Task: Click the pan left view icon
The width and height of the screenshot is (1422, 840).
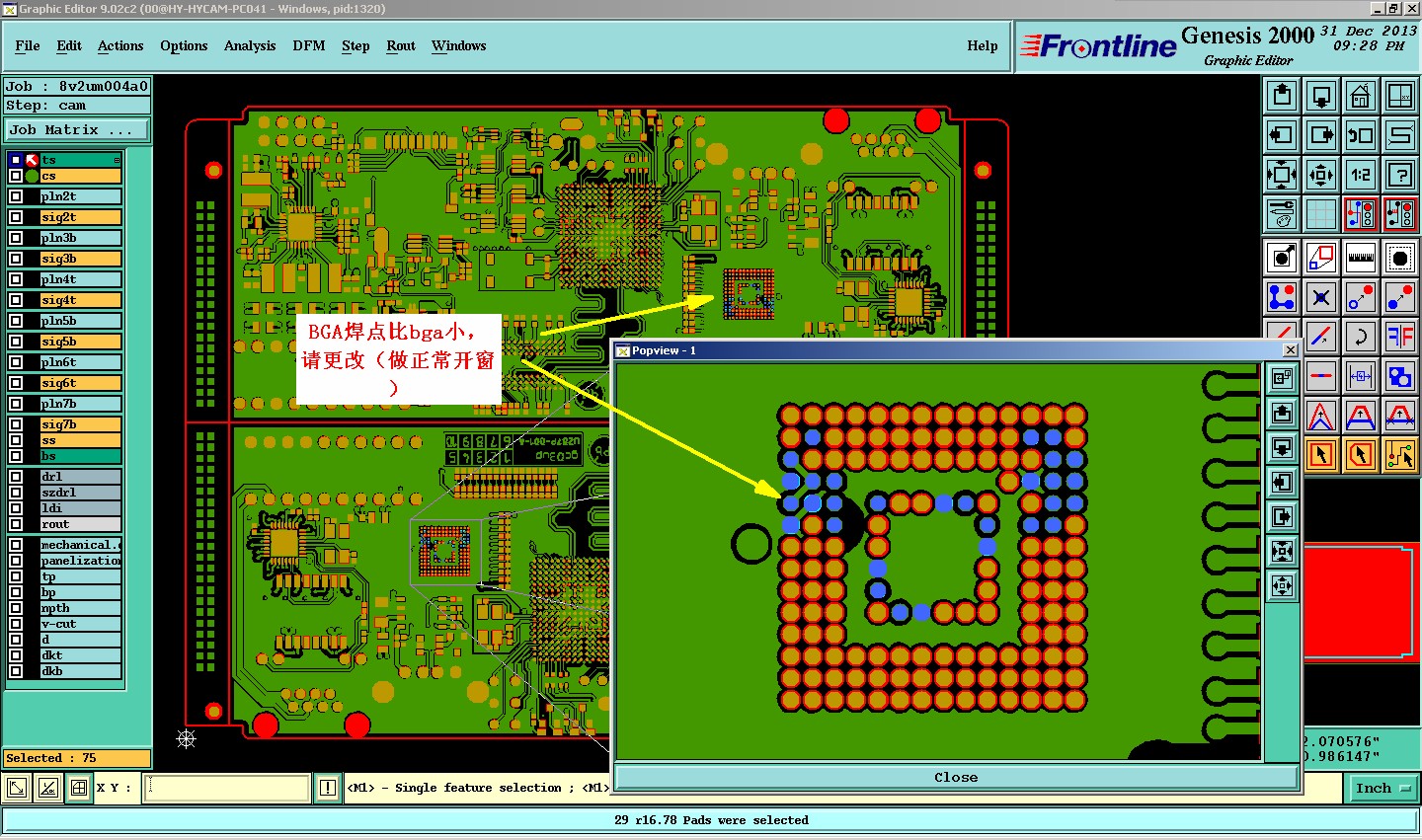Action: [x=1282, y=135]
